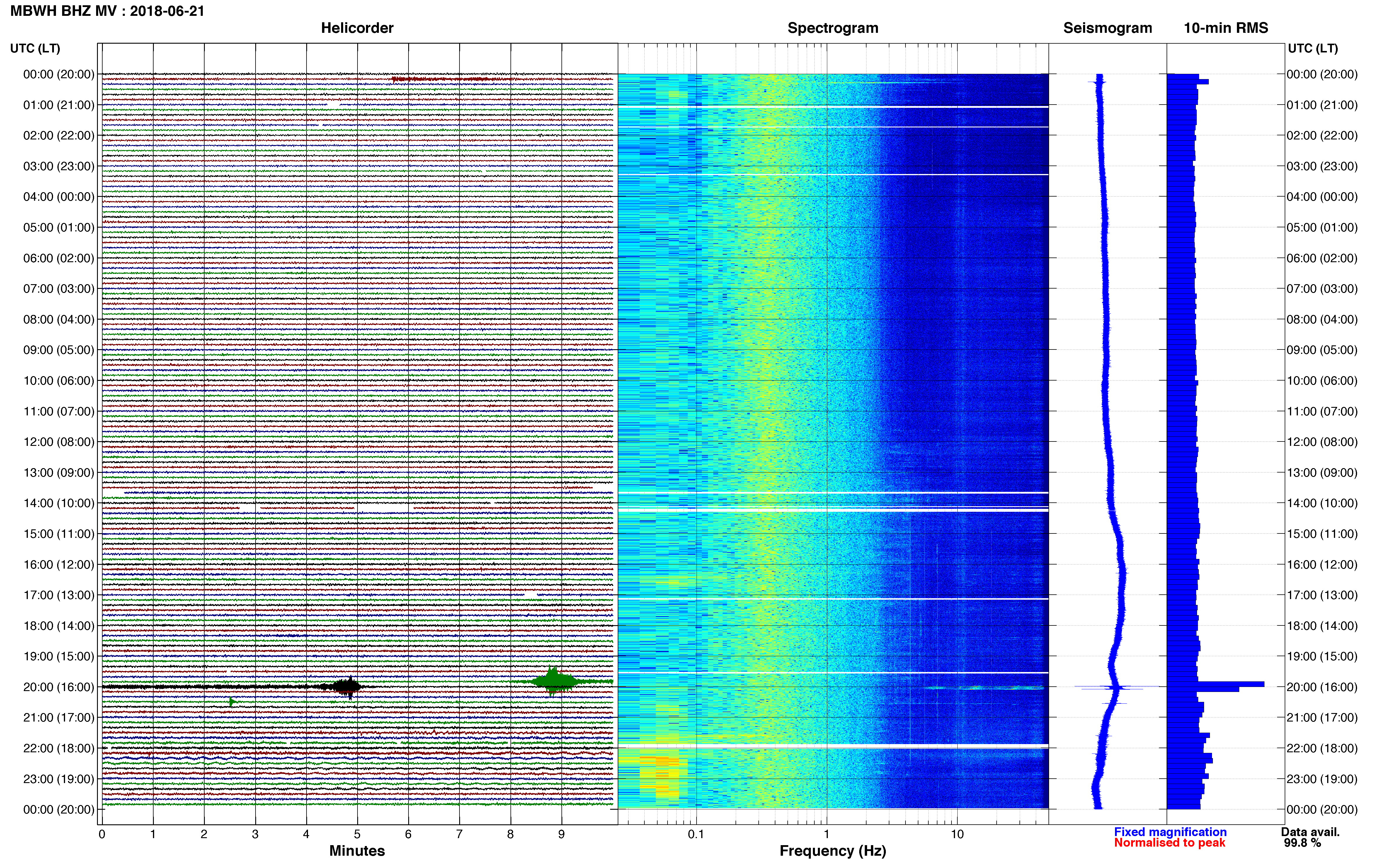This screenshot has width=1389, height=868.
Task: Click left-axis time label '02:00 (22:00)'
Action: (x=59, y=135)
